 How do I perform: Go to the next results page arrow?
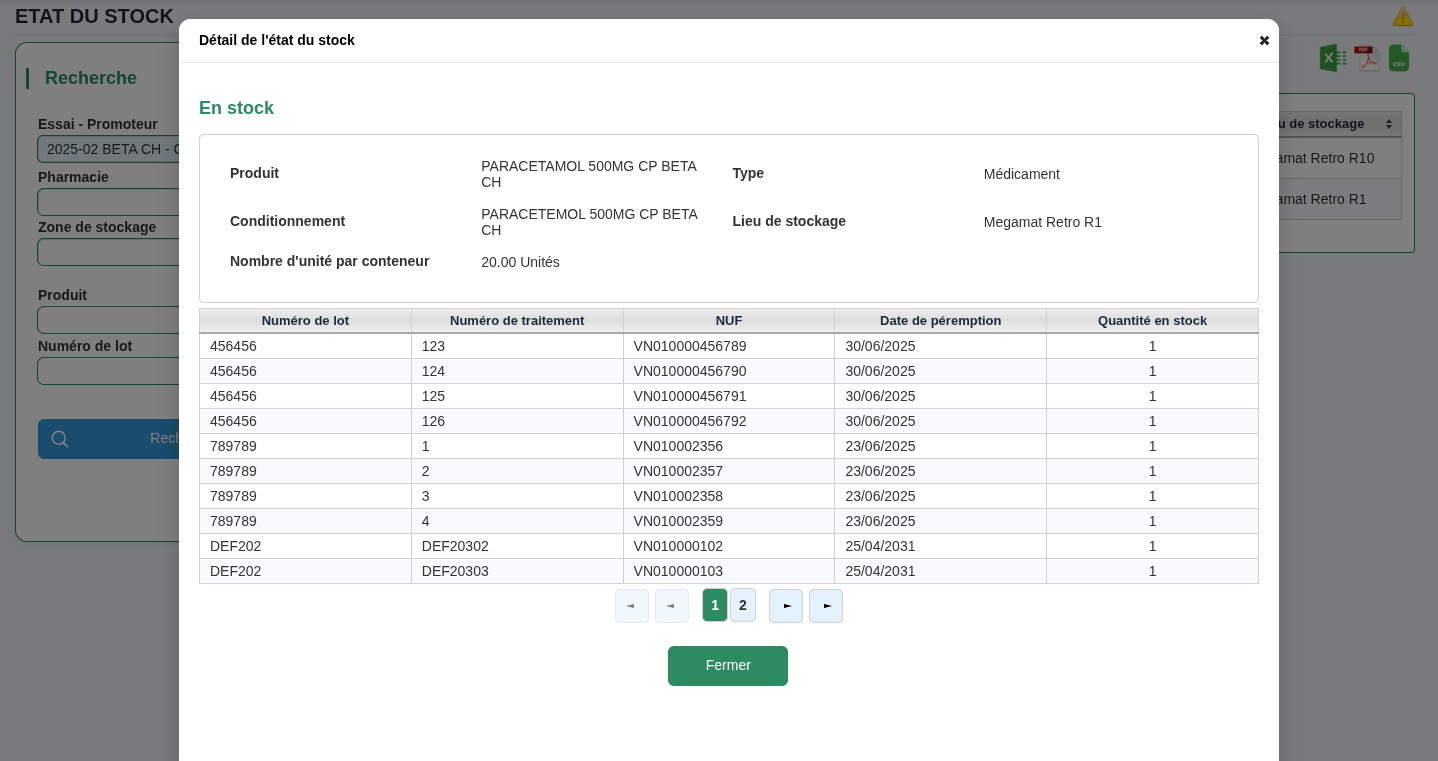786,605
